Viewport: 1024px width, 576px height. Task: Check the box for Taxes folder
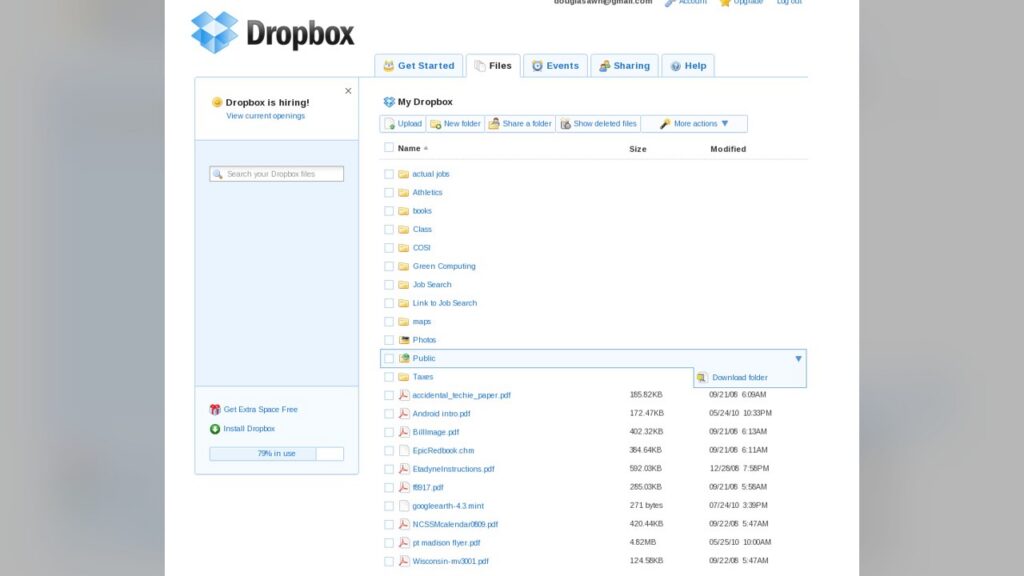click(x=389, y=377)
